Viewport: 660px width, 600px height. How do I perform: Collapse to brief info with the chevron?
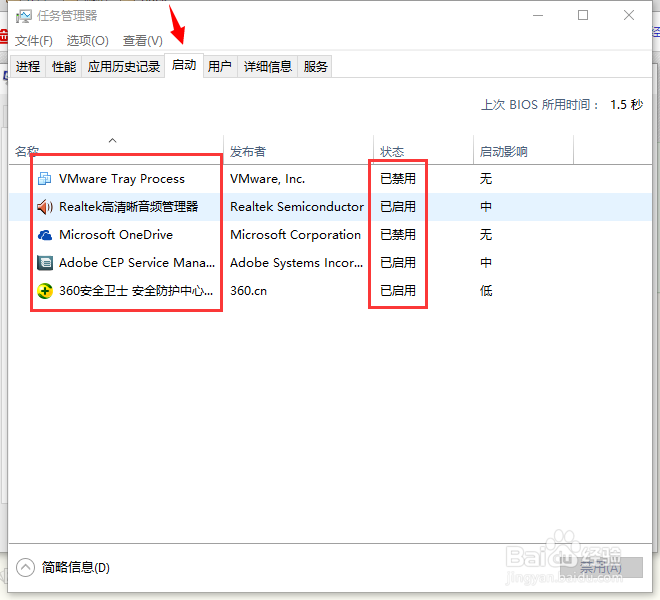click(25, 567)
